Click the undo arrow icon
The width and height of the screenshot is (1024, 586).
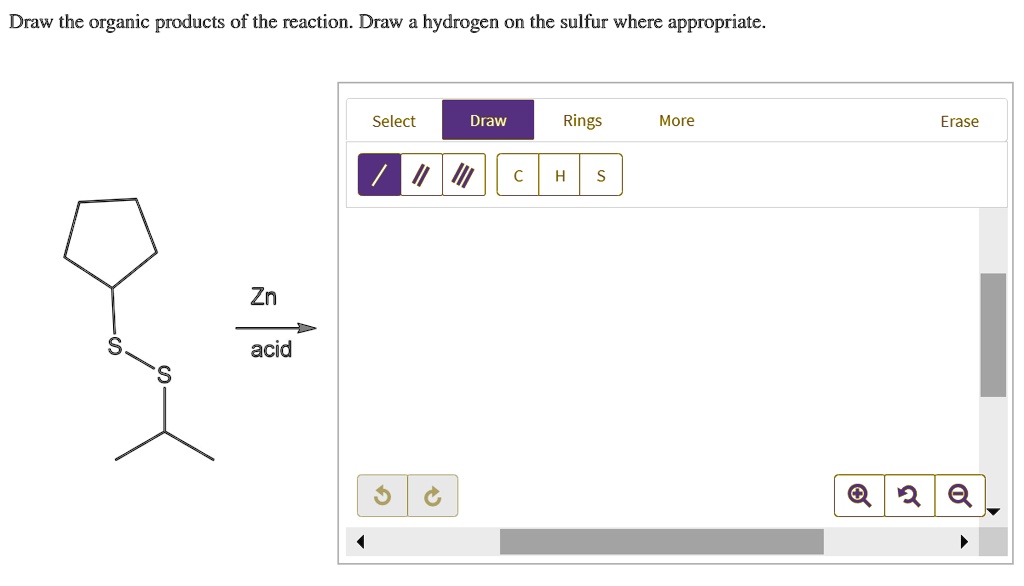click(x=381, y=494)
